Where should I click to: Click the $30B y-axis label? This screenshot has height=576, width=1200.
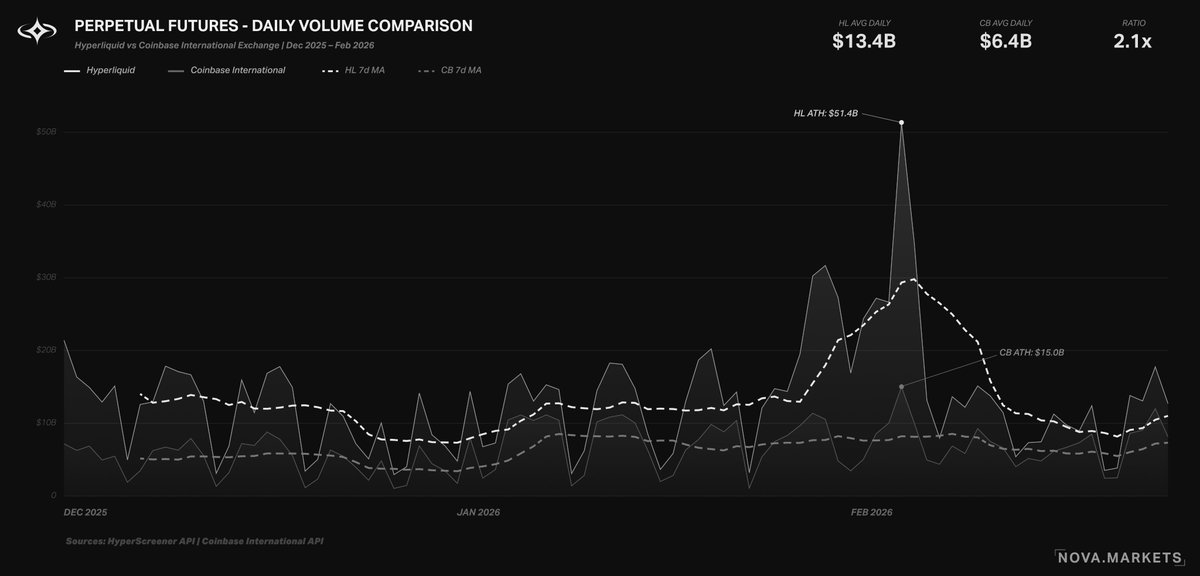[x=46, y=277]
